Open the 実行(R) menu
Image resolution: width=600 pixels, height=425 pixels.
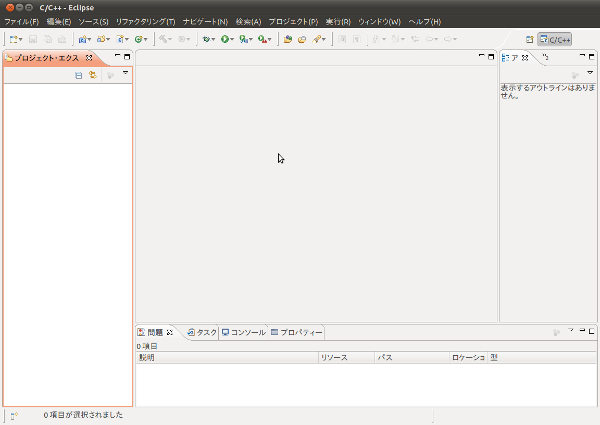point(338,22)
